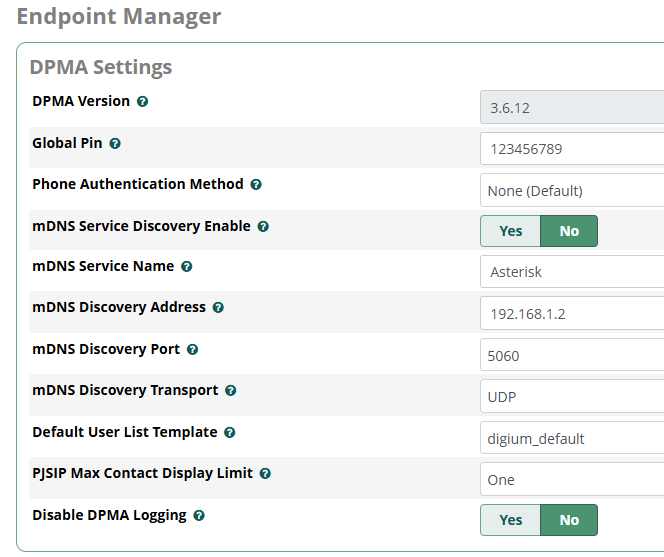Expand the mDNS Discovery Transport dropdown

572,397
